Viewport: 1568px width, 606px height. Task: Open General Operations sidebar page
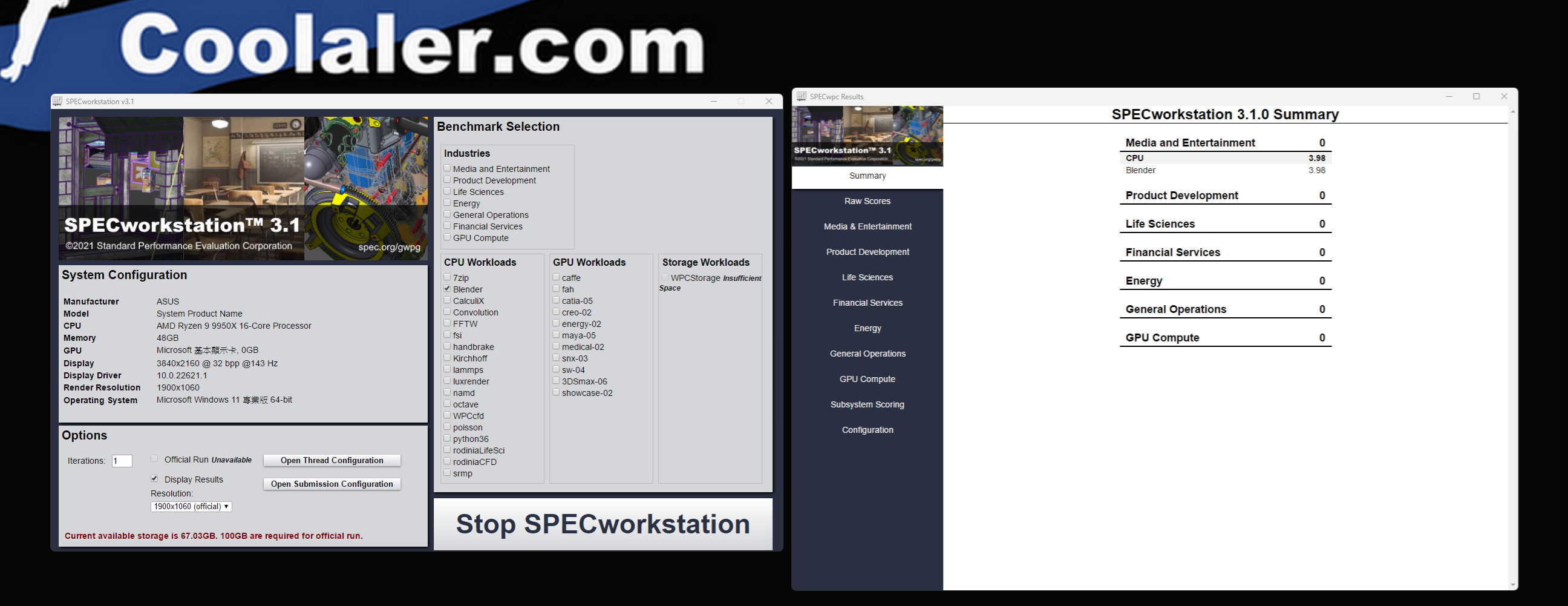click(867, 353)
